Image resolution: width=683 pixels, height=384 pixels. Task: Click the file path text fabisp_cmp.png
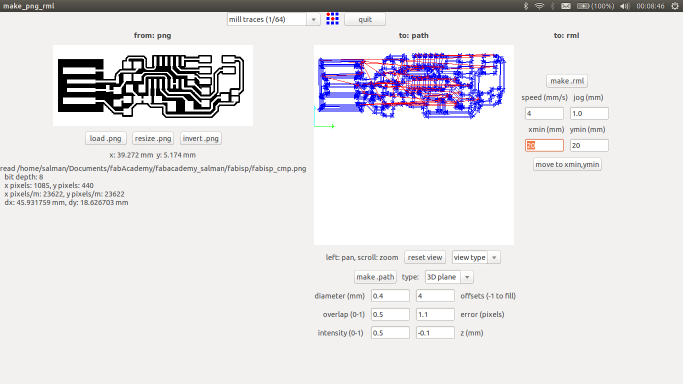click(x=153, y=168)
